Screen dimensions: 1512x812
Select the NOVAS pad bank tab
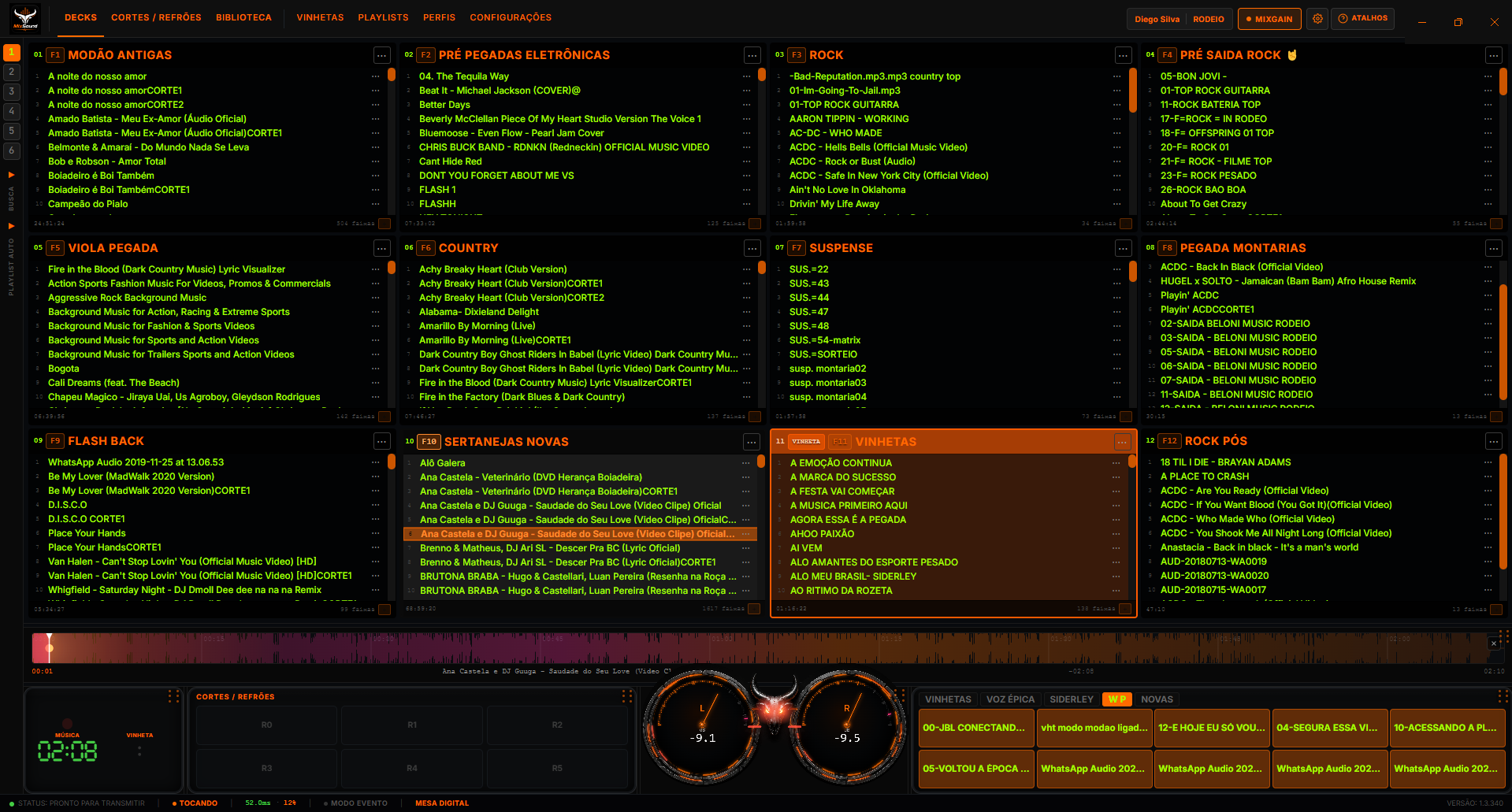point(1157,699)
